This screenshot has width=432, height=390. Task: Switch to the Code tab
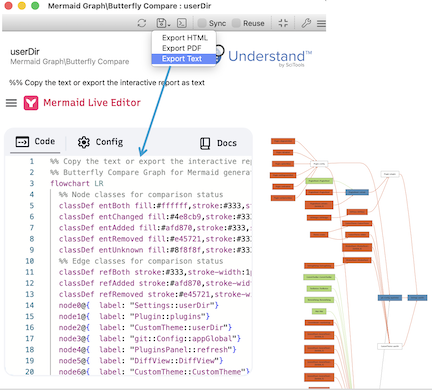pos(35,142)
